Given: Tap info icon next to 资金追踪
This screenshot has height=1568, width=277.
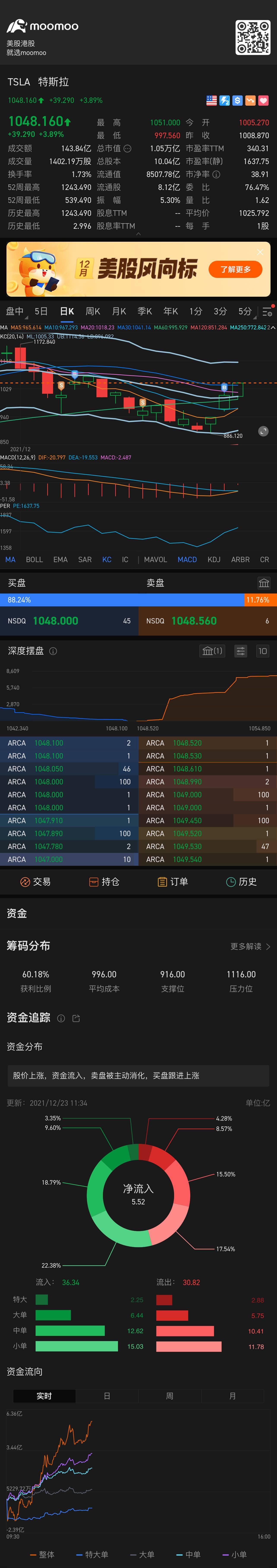Looking at the screenshot, I should pos(61,1018).
